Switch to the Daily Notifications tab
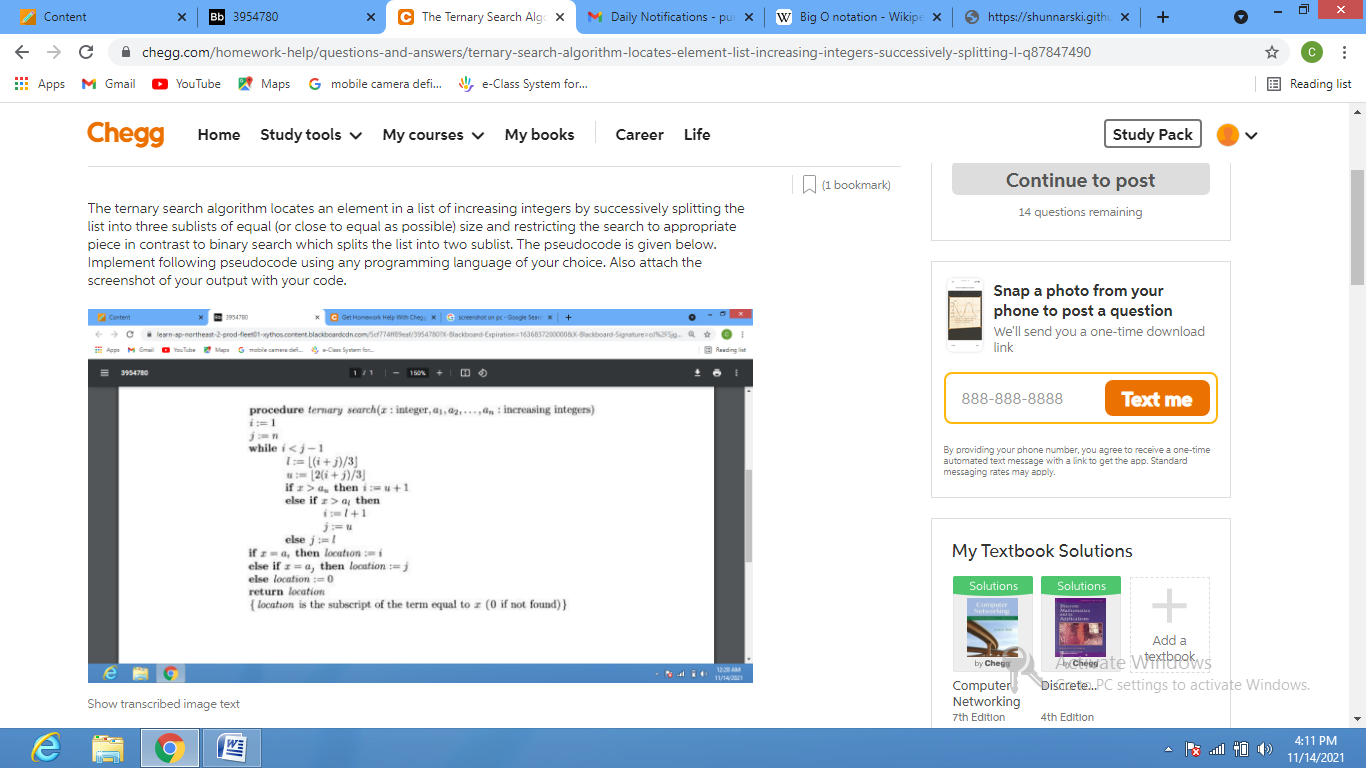Viewport: 1366px width, 768px height. (x=668, y=16)
